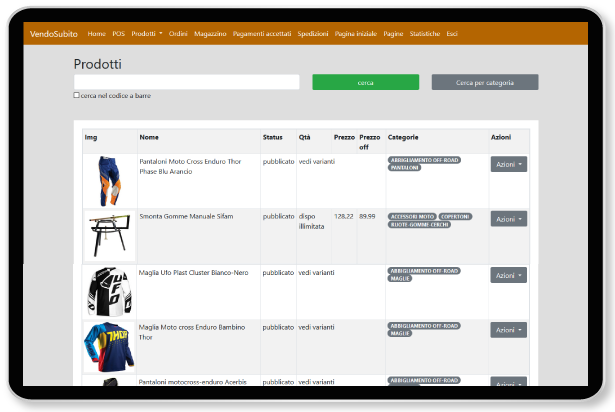The image size is (615, 412).
Task: Click the green cerca button
Action: [366, 82]
